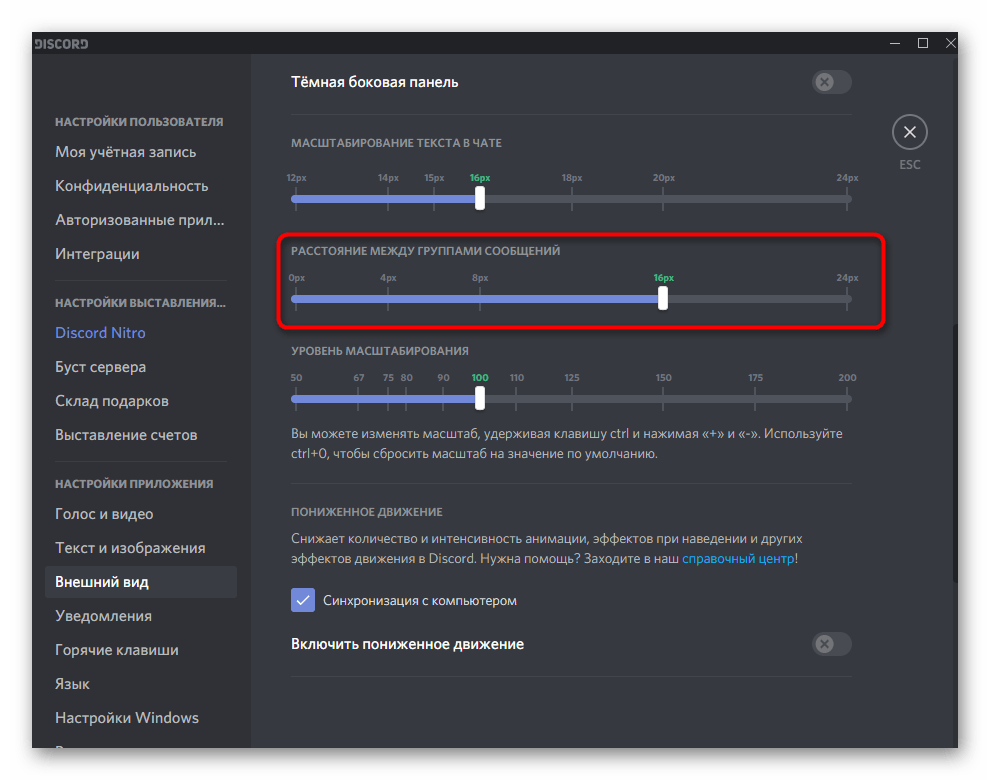990x780 pixels.
Task: Open Моя учётная запись settings
Action: (x=126, y=152)
